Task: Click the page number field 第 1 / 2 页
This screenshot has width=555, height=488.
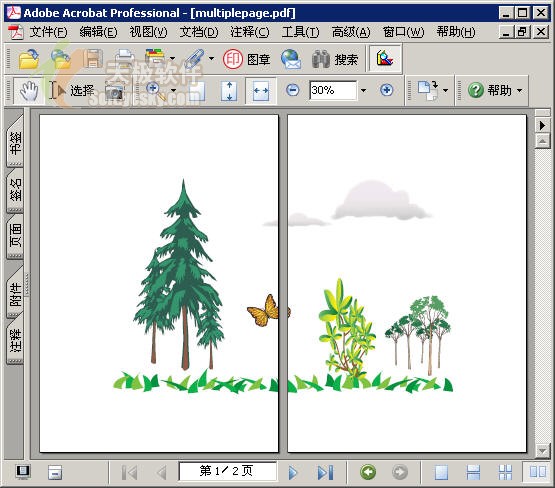Action: (x=227, y=471)
